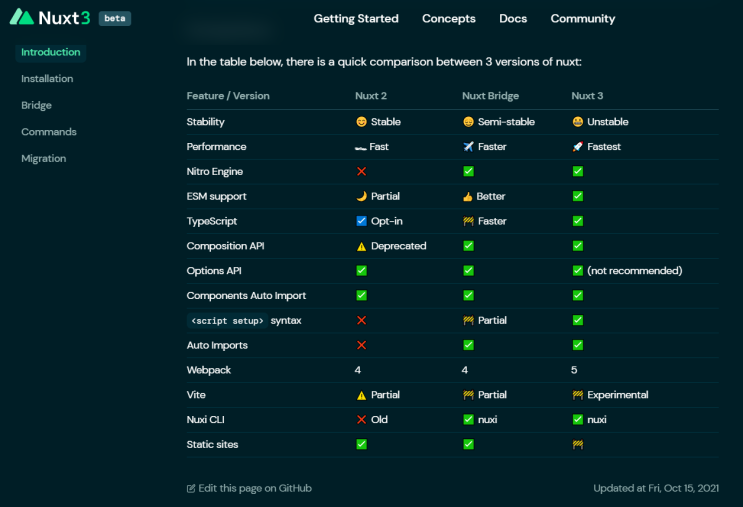Click the Static sites row label

(x=212, y=444)
